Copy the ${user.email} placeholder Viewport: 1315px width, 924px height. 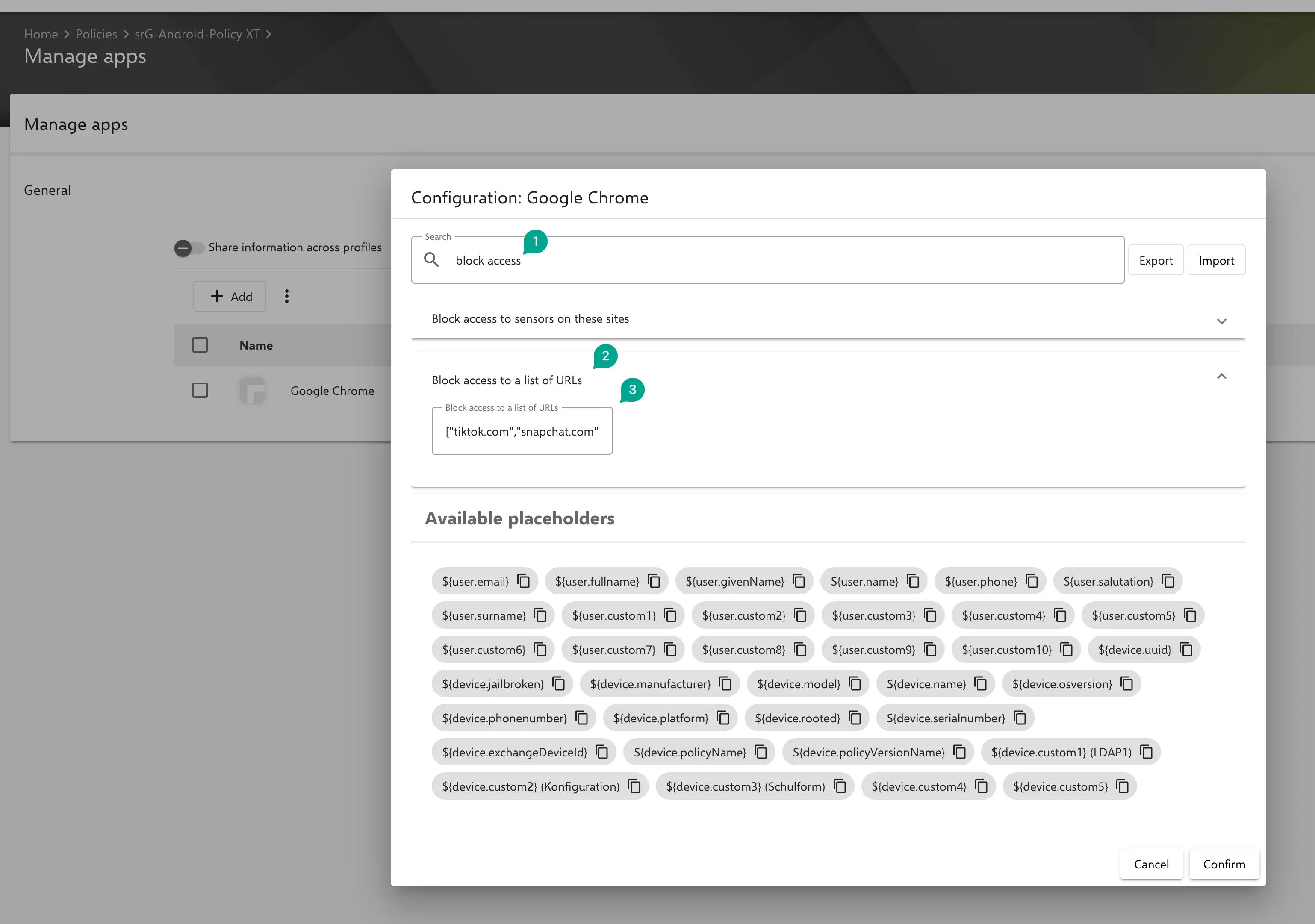click(524, 582)
